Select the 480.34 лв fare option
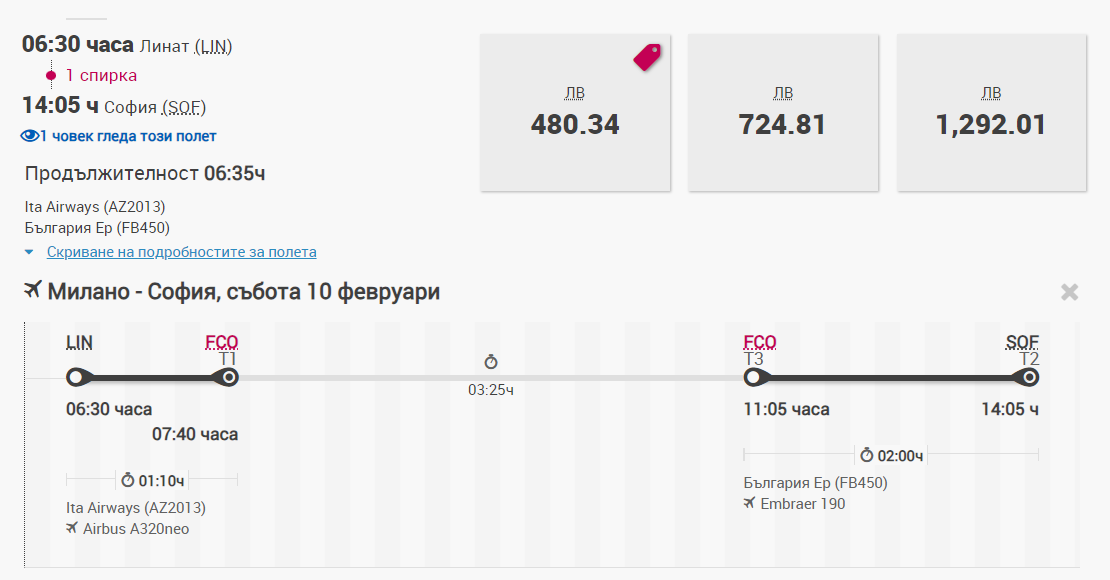Viewport: 1110px width, 580px height. 575,112
